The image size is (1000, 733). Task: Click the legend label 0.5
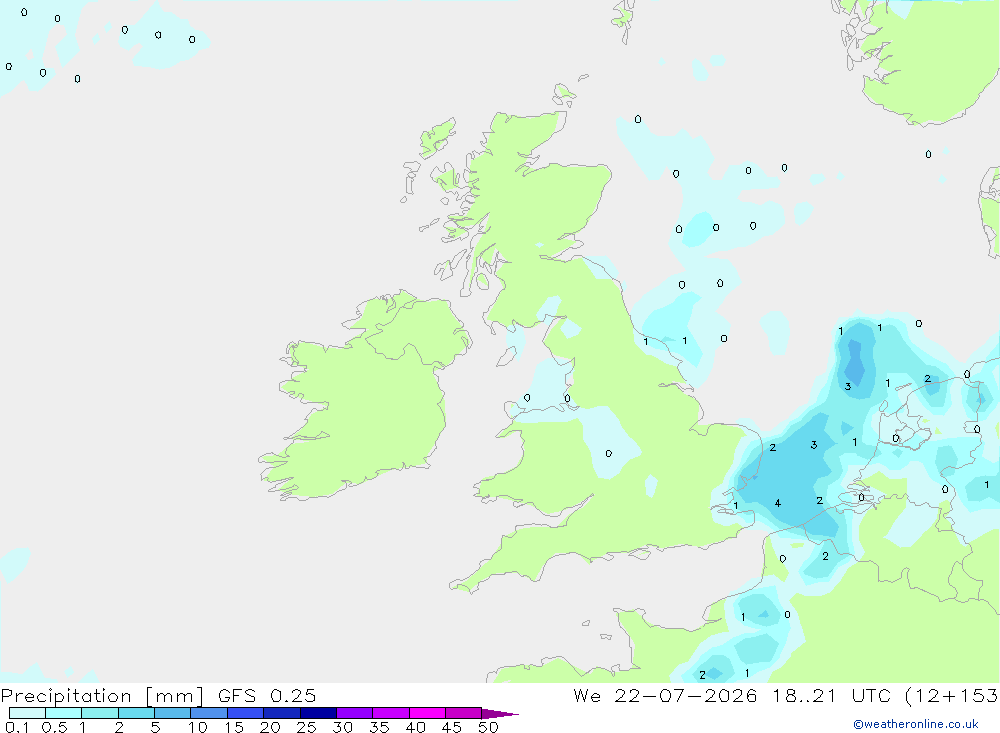(x=54, y=727)
